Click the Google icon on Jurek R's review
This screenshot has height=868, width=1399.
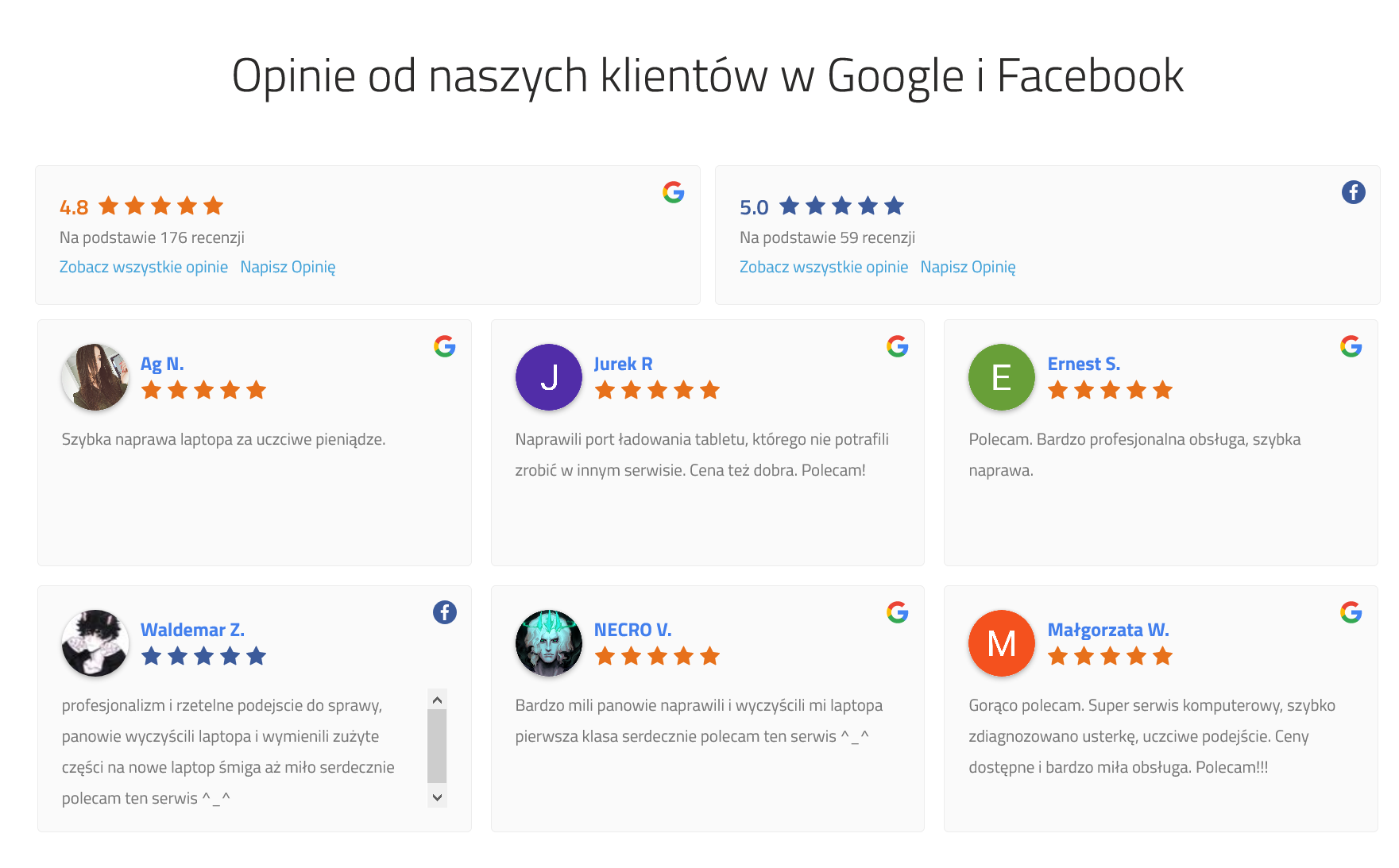coord(897,346)
